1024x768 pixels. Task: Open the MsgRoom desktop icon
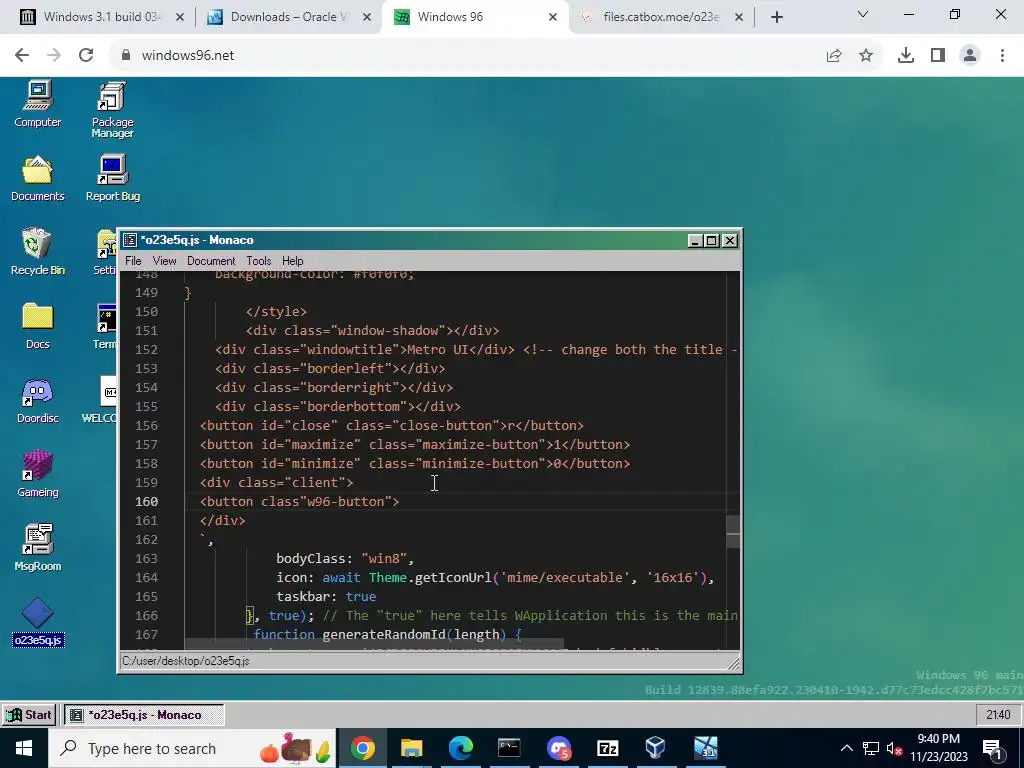point(37,548)
